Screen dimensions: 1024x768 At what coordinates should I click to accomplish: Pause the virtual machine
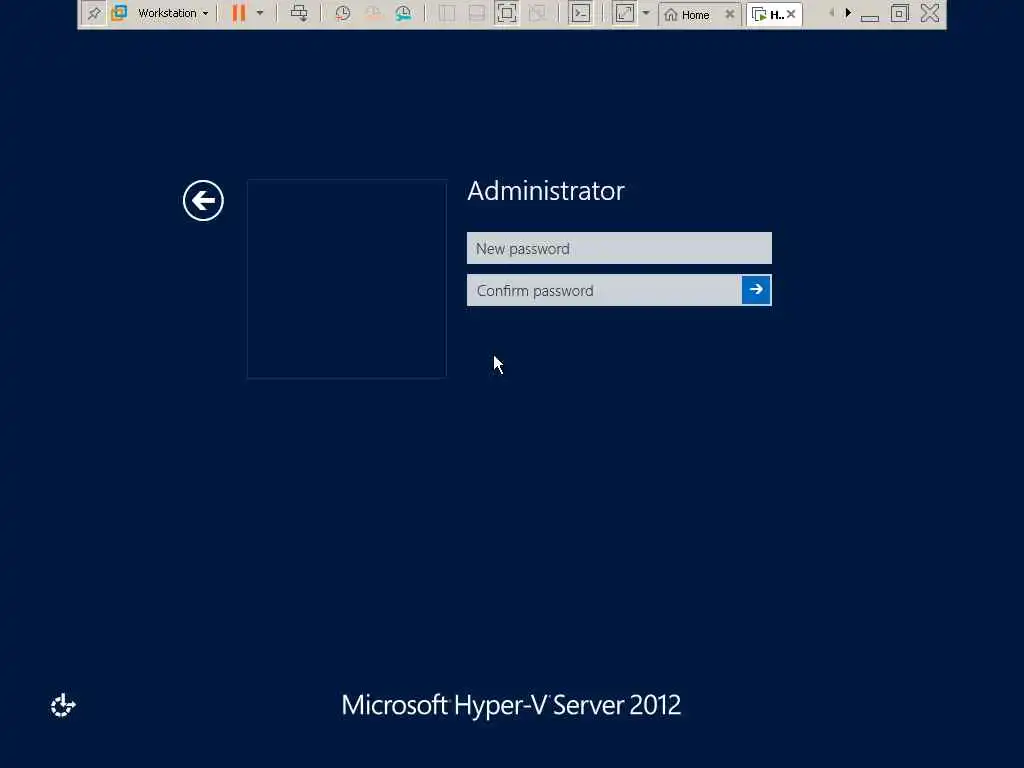coord(239,13)
